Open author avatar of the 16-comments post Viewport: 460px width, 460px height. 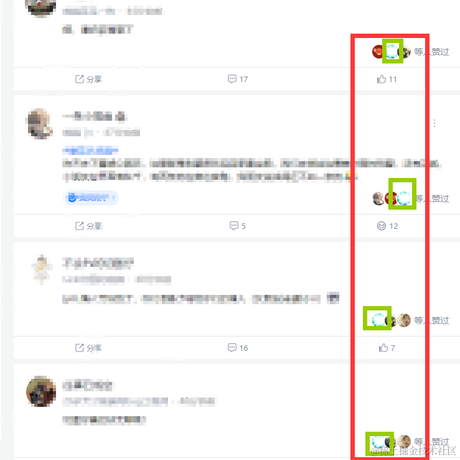41,269
